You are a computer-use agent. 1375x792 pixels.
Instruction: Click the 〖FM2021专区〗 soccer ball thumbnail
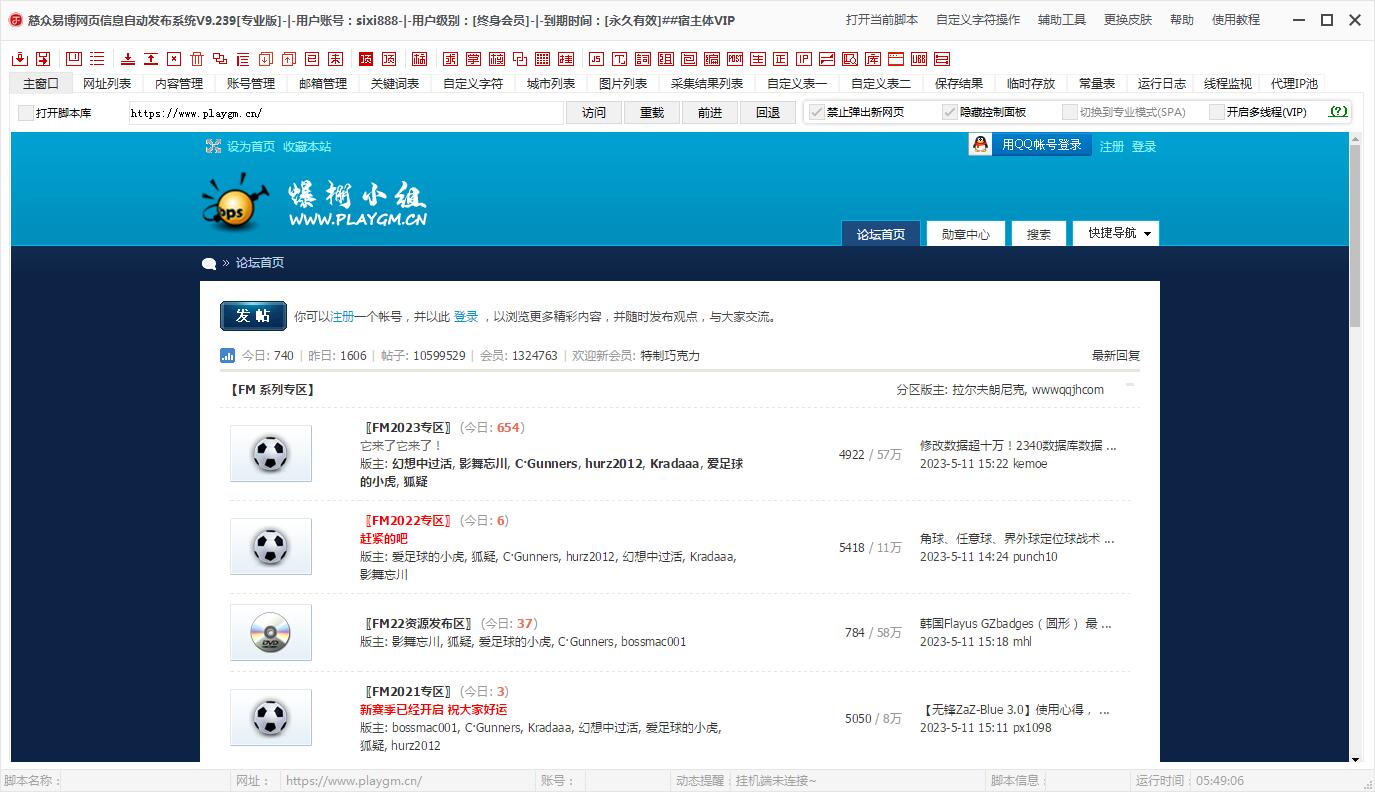pyautogui.click(x=271, y=717)
